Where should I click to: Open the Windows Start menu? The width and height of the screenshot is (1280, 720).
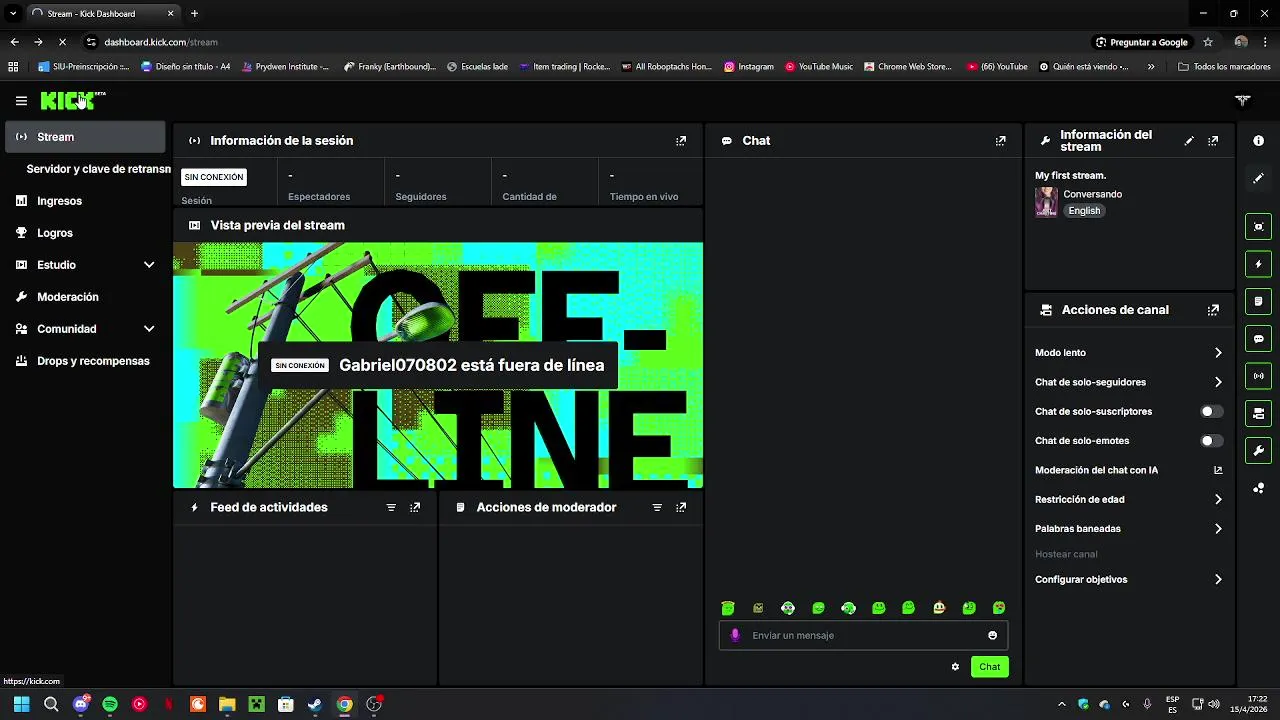(21, 704)
